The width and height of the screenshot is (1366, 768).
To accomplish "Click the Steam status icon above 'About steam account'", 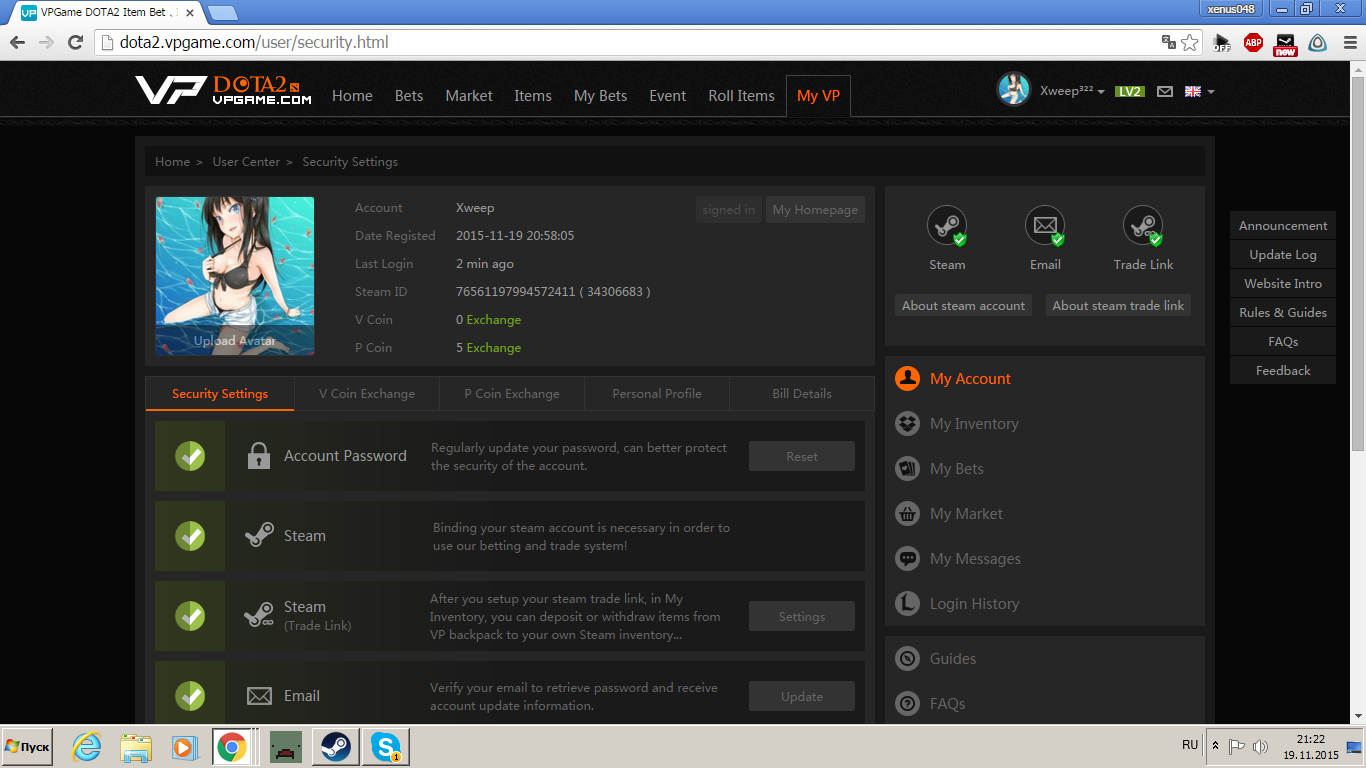I will tap(947, 226).
